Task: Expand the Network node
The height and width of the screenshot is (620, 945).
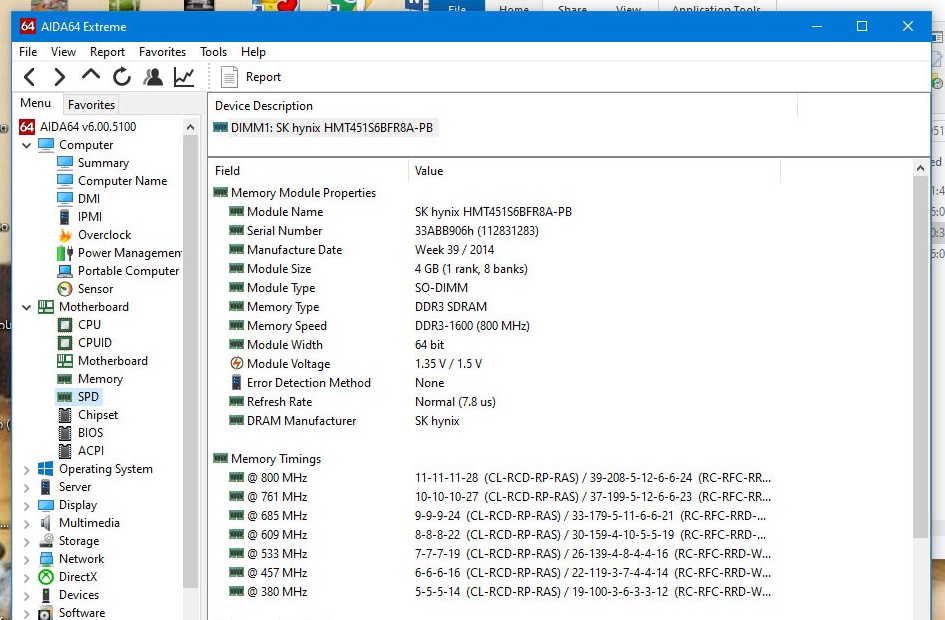Action: pos(27,560)
